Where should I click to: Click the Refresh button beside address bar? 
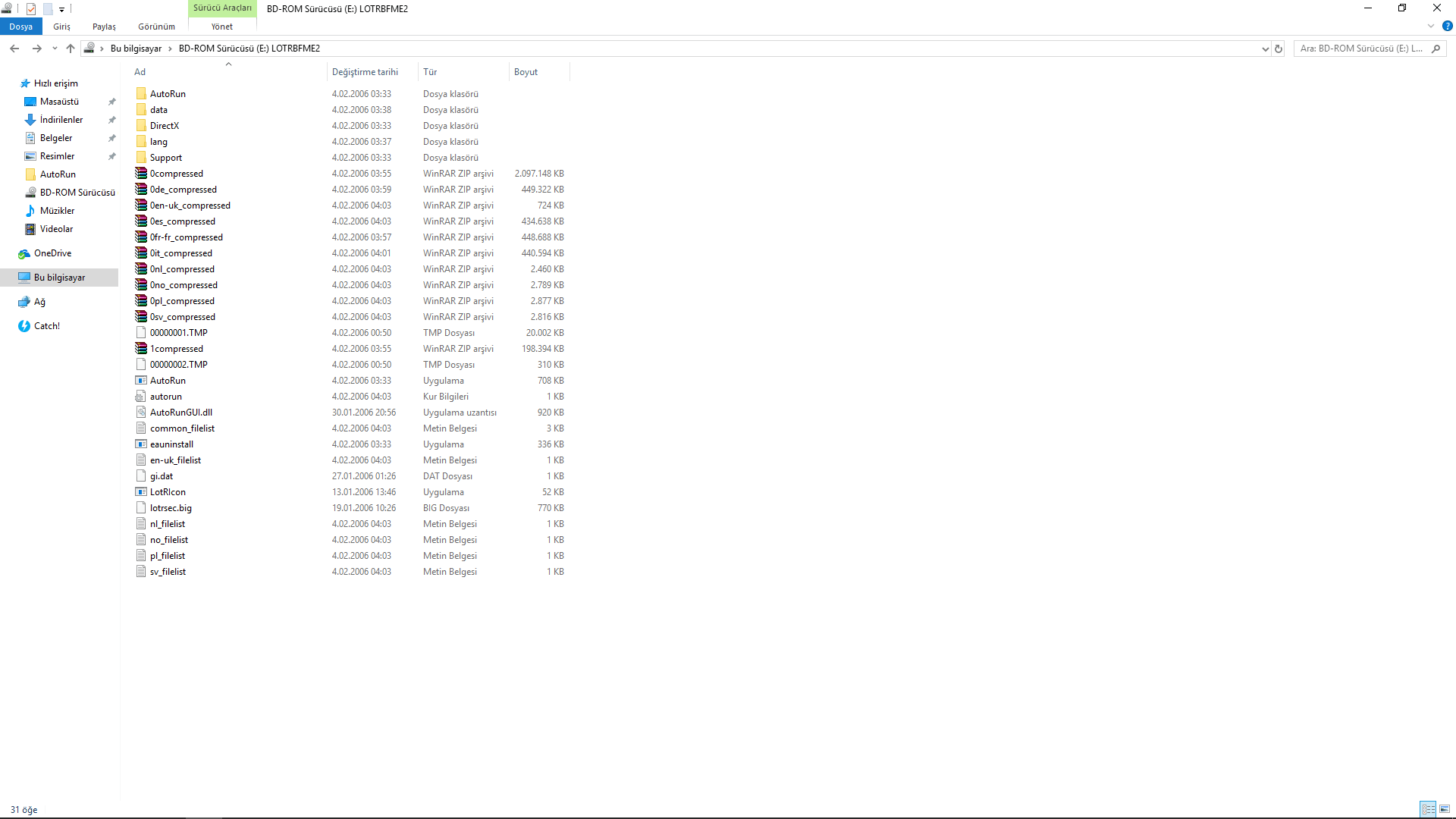click(x=1279, y=49)
